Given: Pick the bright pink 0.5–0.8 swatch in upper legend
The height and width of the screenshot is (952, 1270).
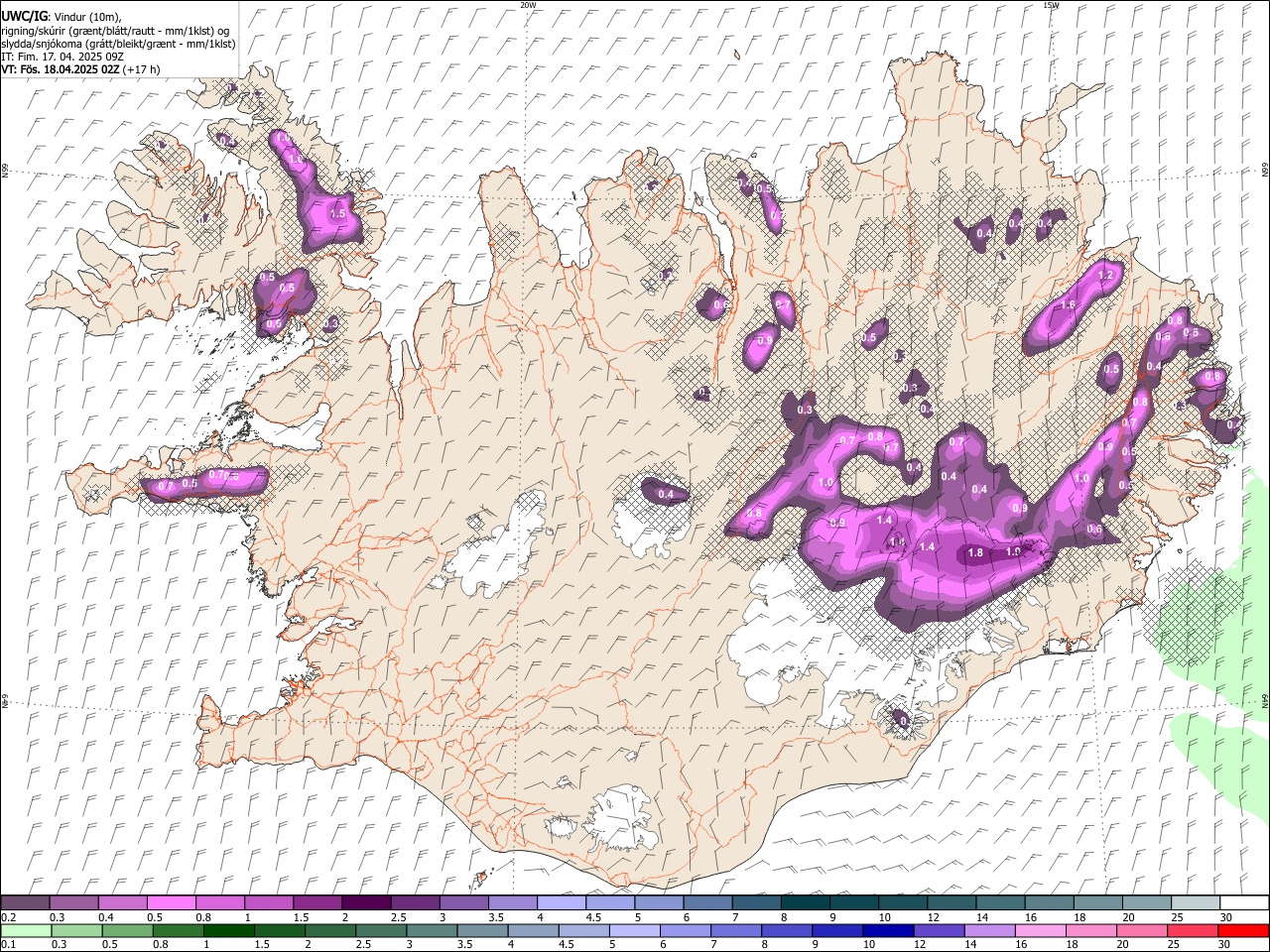Looking at the screenshot, I should click(x=171, y=902).
